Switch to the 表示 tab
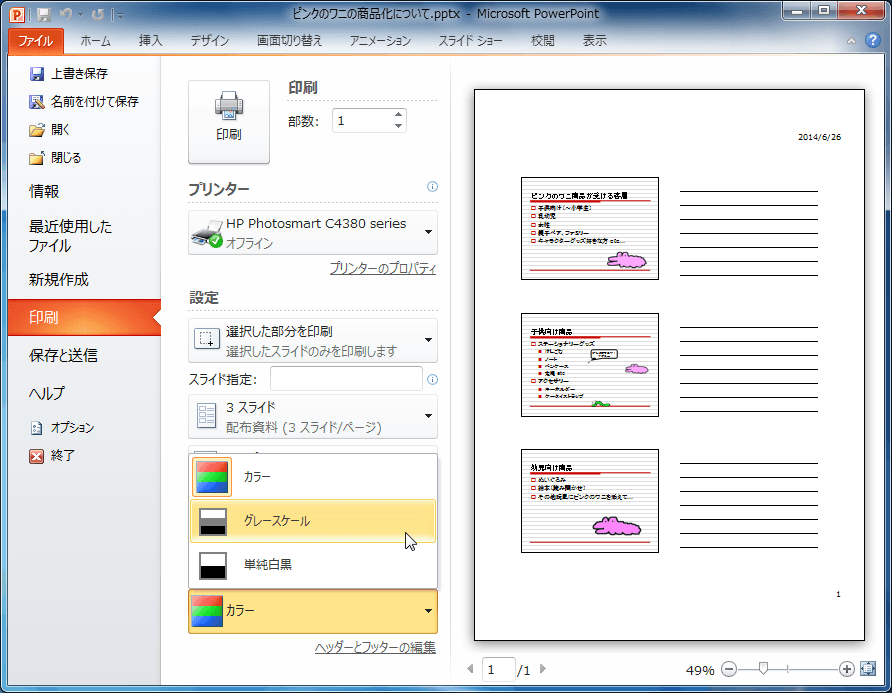The height and width of the screenshot is (693, 892). click(594, 41)
